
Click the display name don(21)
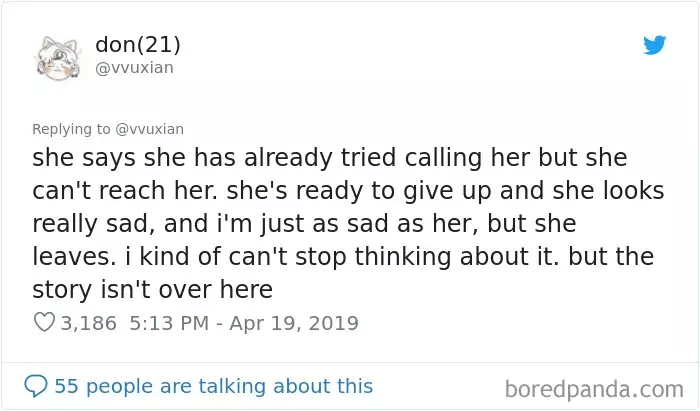[x=137, y=44]
